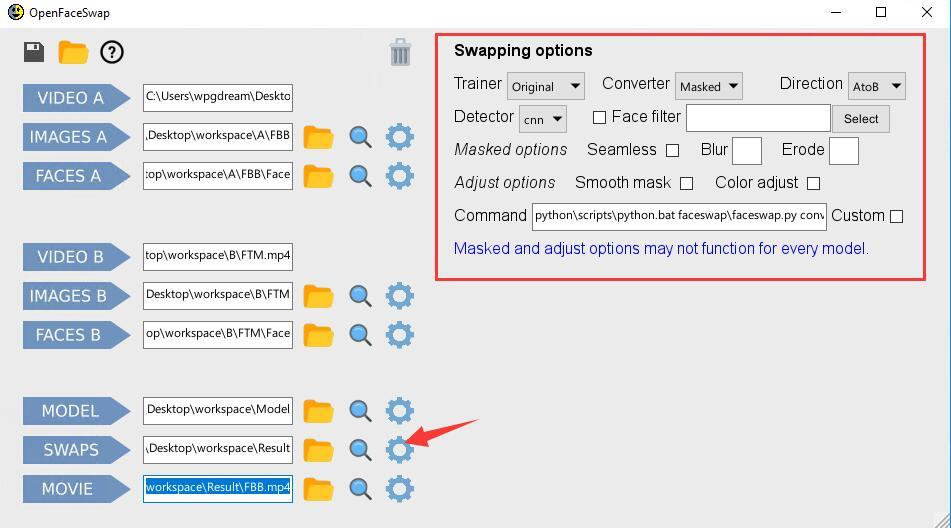Screen dimensions: 951x528
Task: Open folder icon in top toolbar
Action: pos(73,52)
